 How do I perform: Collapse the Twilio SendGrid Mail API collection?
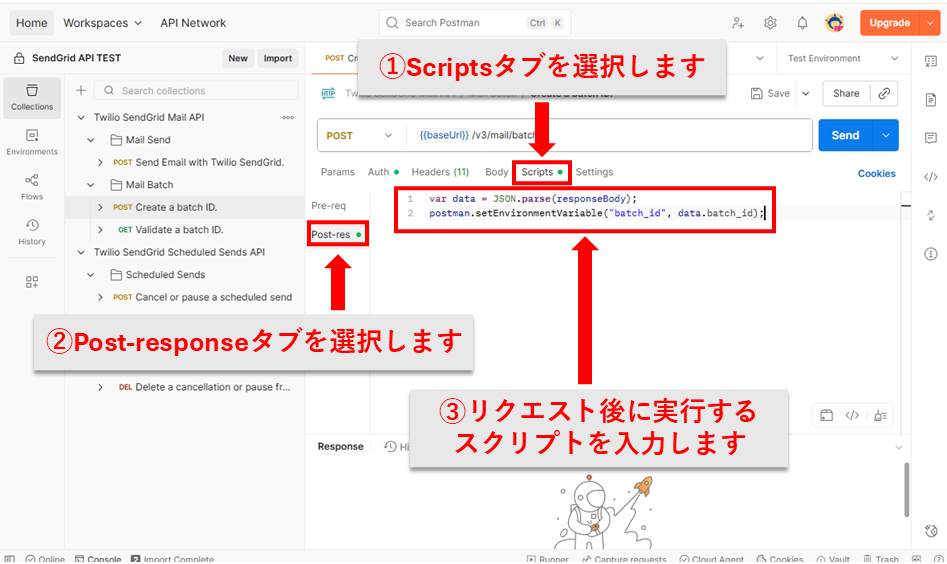click(81, 117)
